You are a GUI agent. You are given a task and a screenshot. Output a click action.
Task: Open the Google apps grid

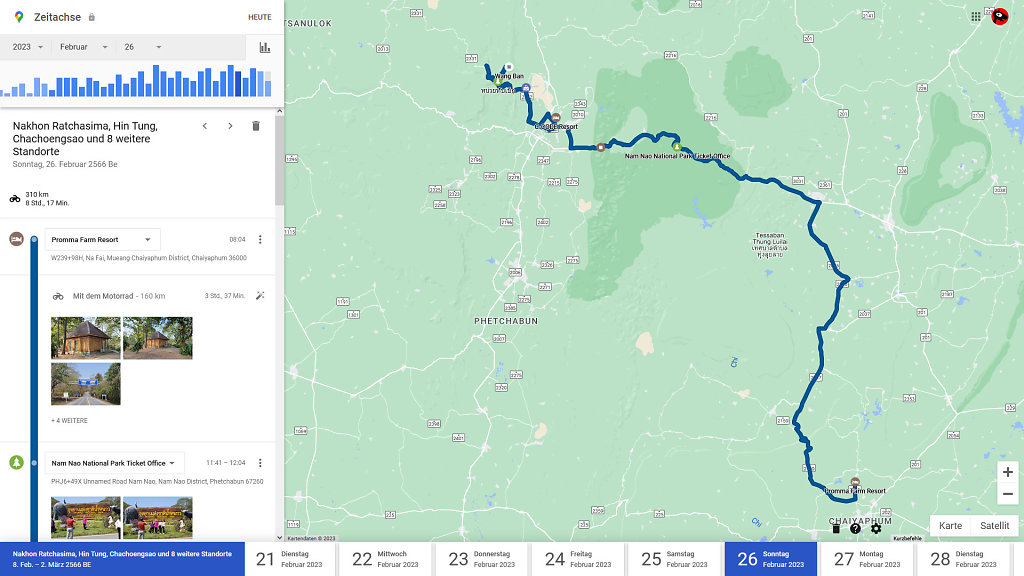click(x=976, y=16)
